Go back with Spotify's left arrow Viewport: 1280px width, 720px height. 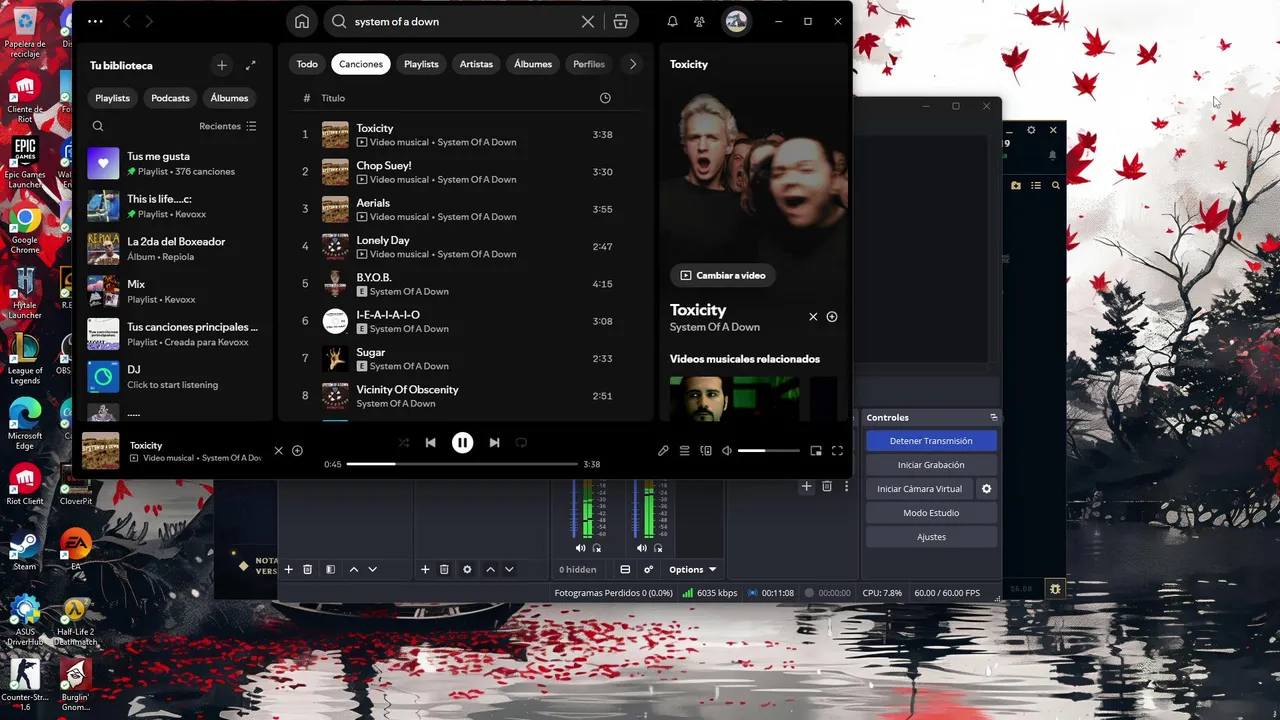(x=127, y=21)
